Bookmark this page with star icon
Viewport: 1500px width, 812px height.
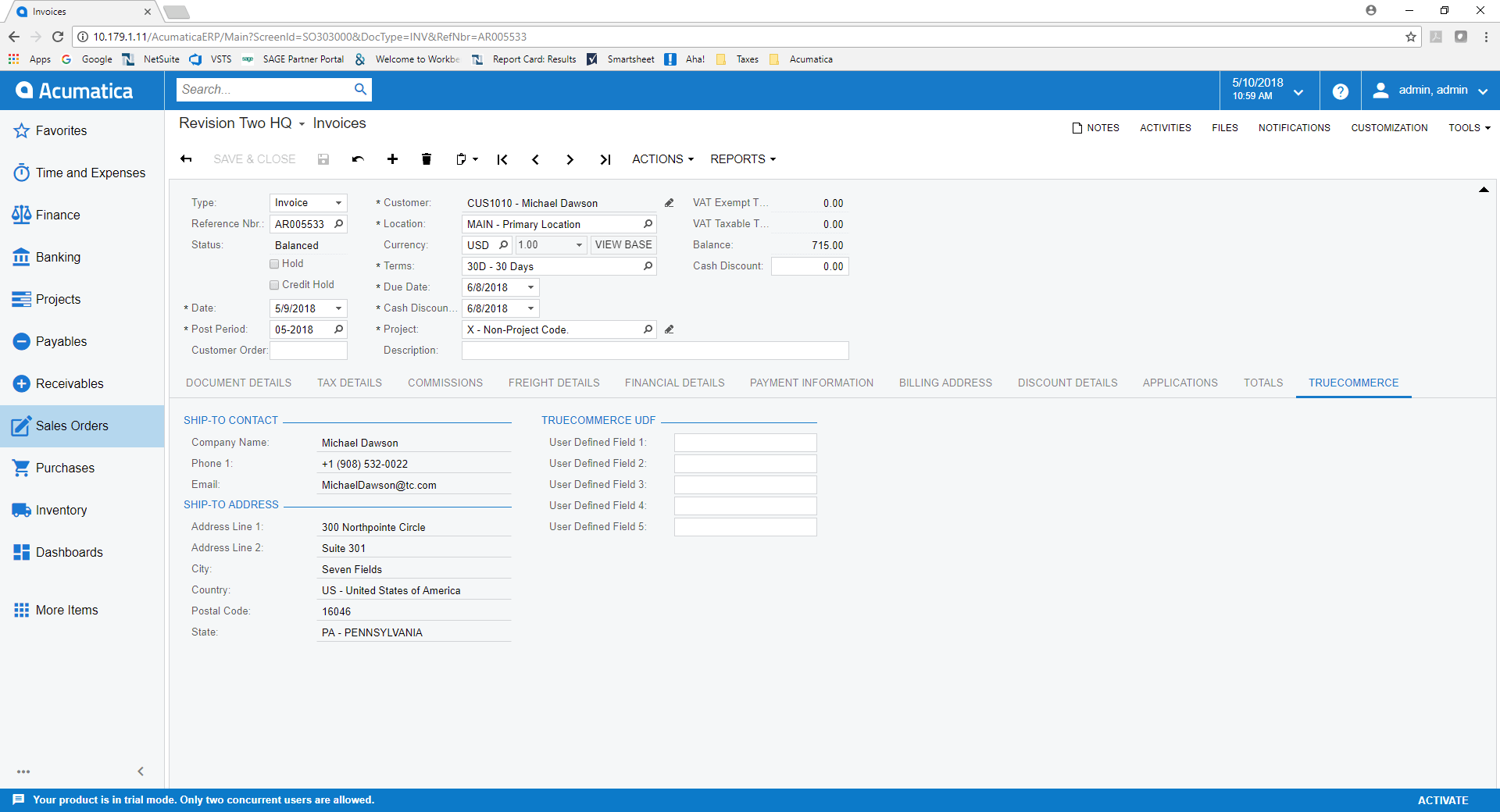click(x=1410, y=37)
